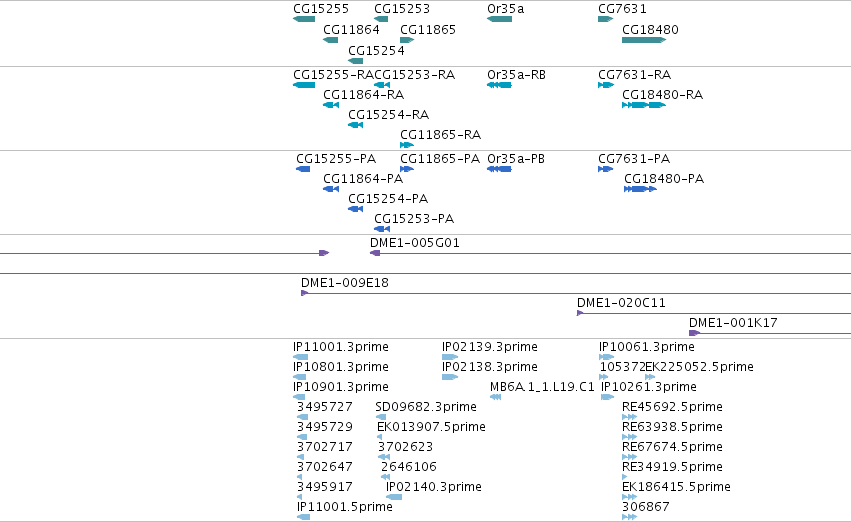This screenshot has width=851, height=522.
Task: Click the MB6A.1_1.L19.C1 feature label
Action: [542, 387]
